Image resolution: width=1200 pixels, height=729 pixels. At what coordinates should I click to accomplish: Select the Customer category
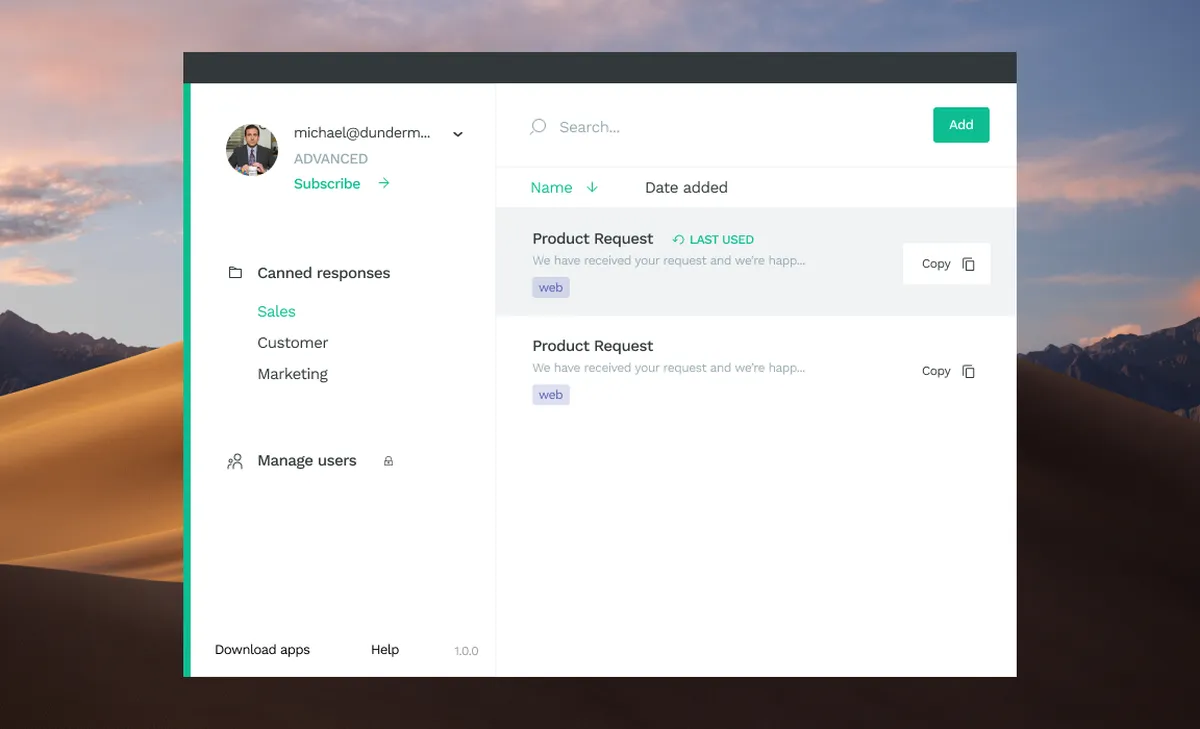point(292,343)
